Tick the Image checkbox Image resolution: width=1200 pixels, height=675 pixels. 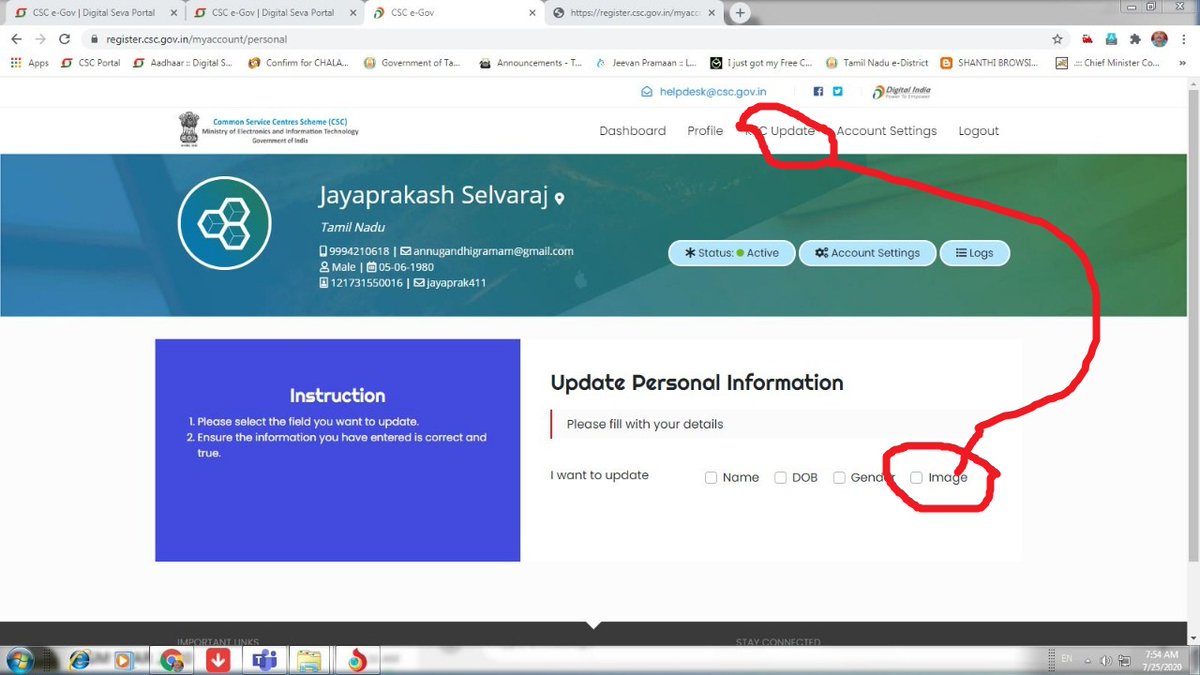[917, 478]
